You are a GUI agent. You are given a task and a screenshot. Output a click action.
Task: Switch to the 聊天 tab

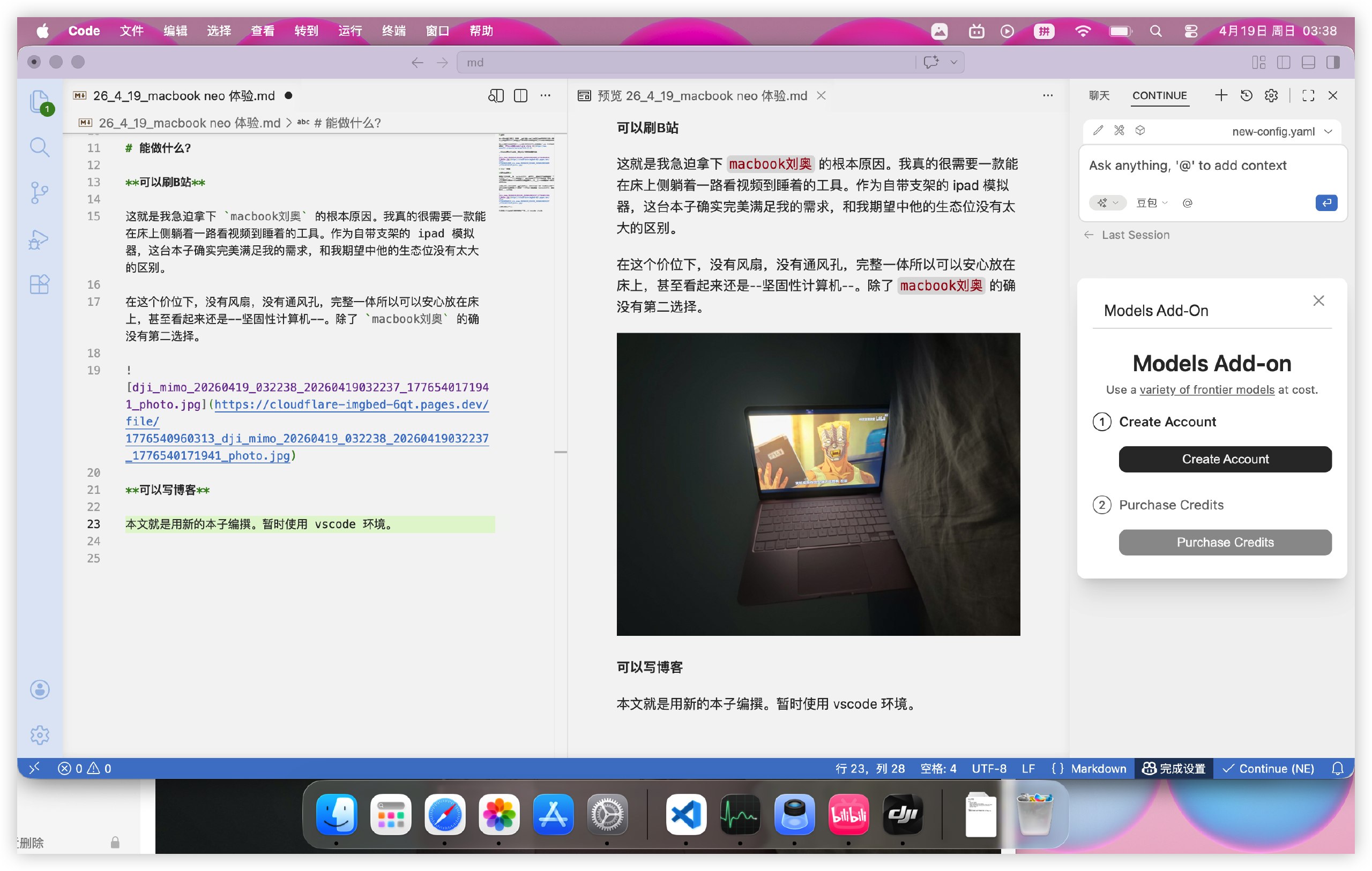click(x=1099, y=96)
